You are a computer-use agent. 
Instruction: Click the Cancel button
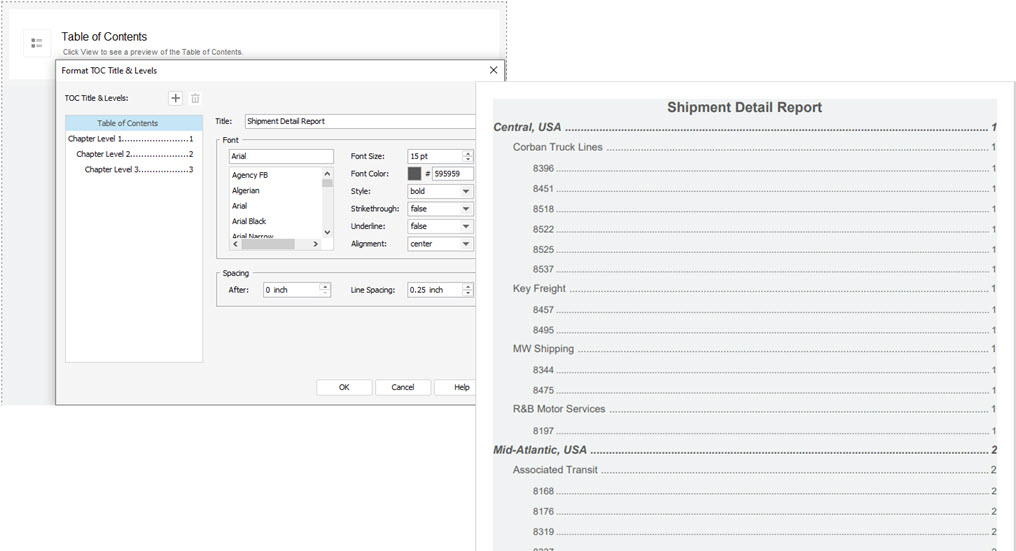pos(402,387)
